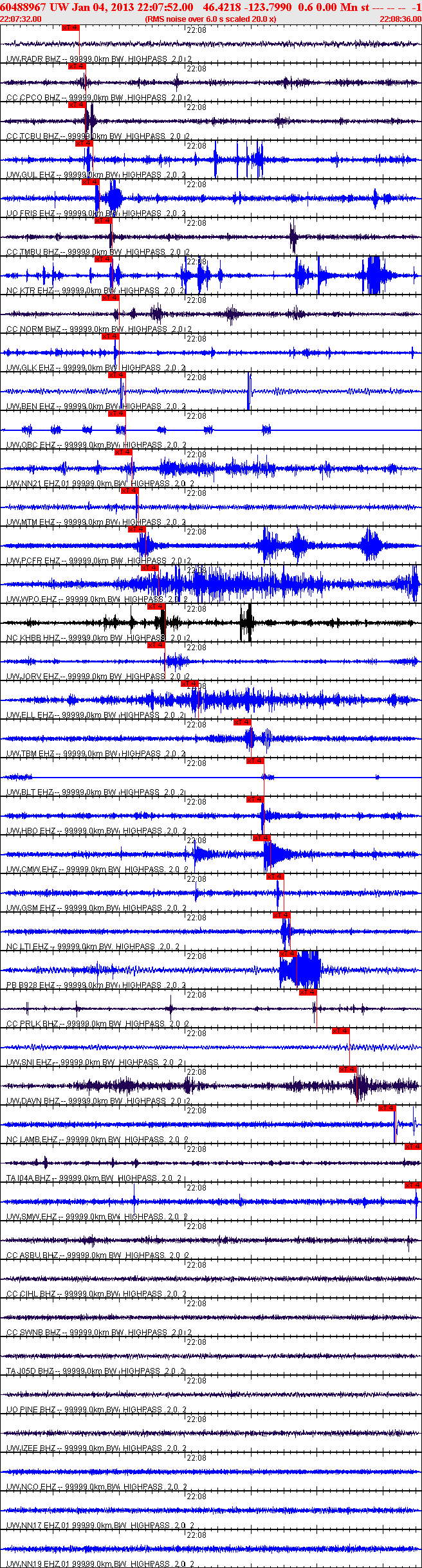
Task: Click the event ID 60488967 in header
Action: point(23,6)
